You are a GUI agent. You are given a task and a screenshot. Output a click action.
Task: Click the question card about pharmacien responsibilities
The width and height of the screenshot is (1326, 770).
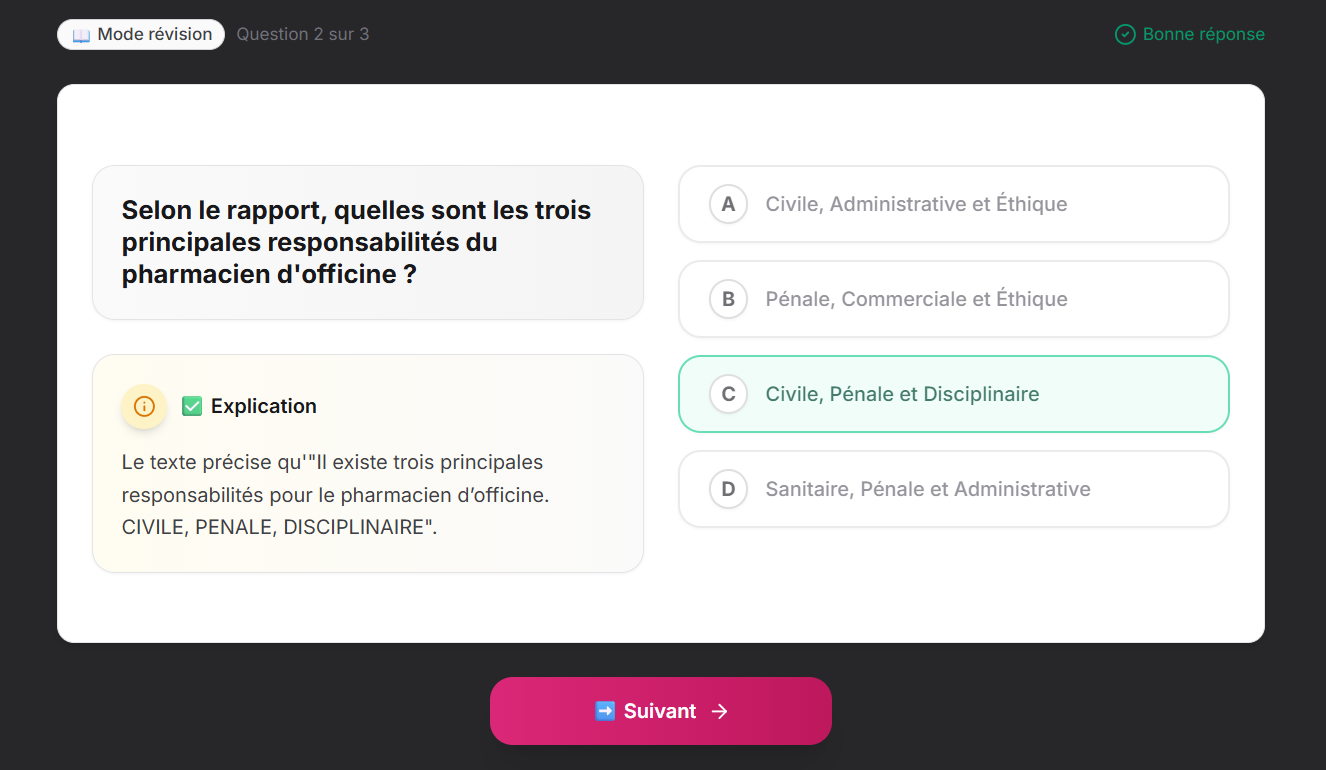tap(368, 242)
